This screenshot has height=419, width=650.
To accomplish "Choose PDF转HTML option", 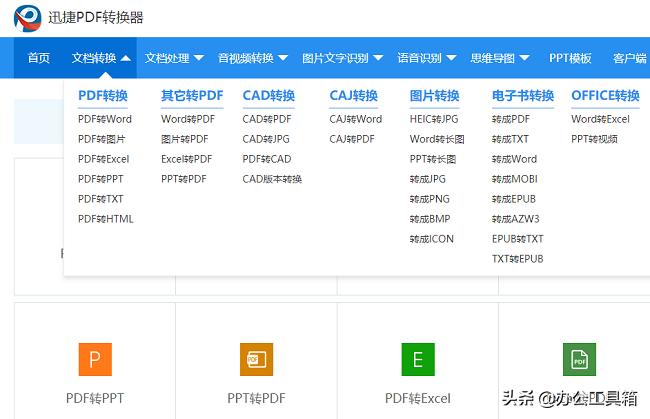I will coord(106,219).
